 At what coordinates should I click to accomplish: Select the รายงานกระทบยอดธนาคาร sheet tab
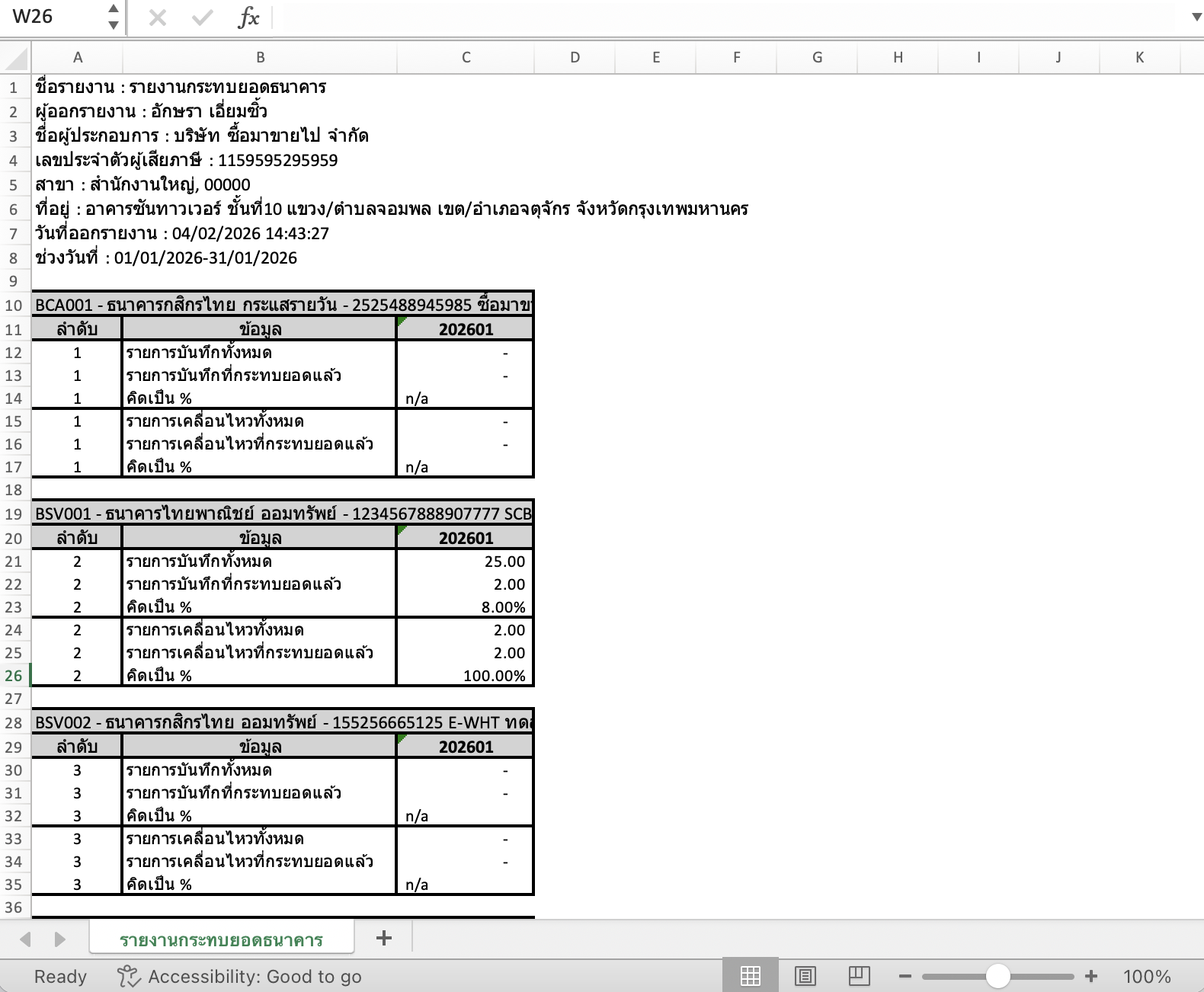click(221, 939)
